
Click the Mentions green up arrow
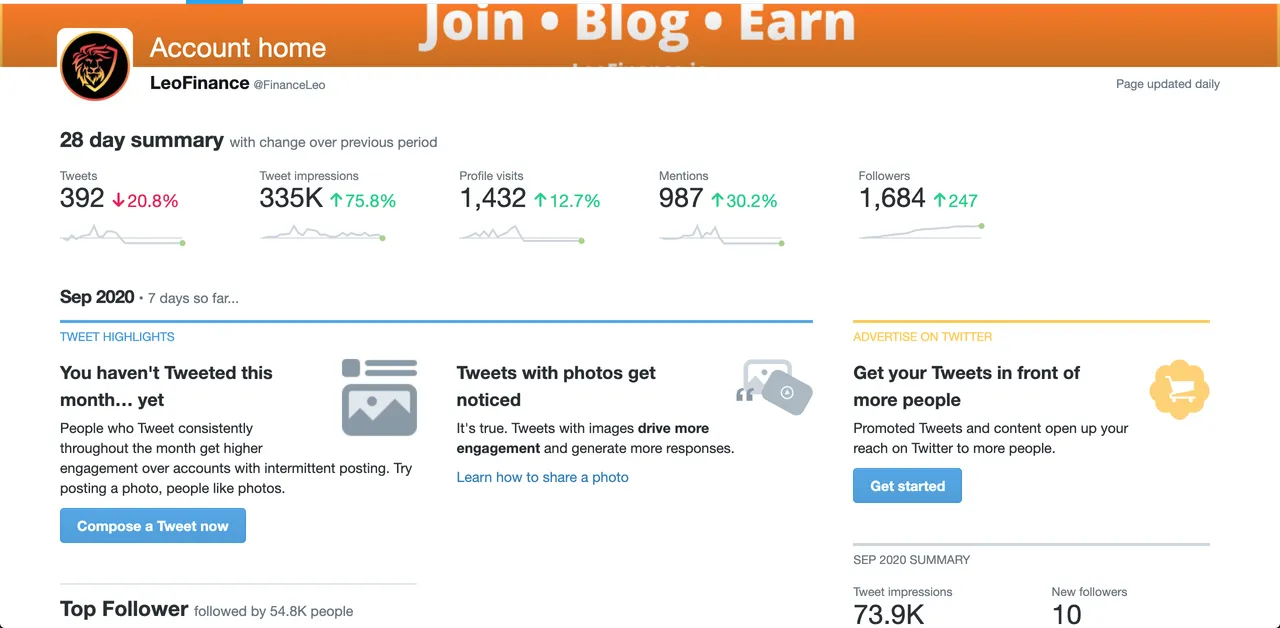(716, 201)
